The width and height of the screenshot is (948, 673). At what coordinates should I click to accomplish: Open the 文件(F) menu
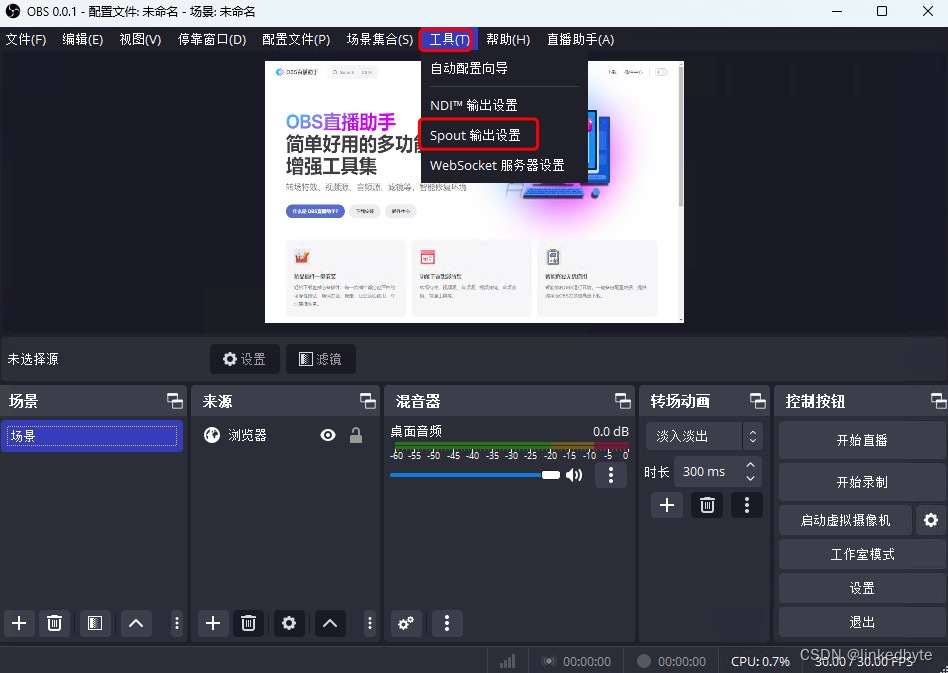pos(26,40)
